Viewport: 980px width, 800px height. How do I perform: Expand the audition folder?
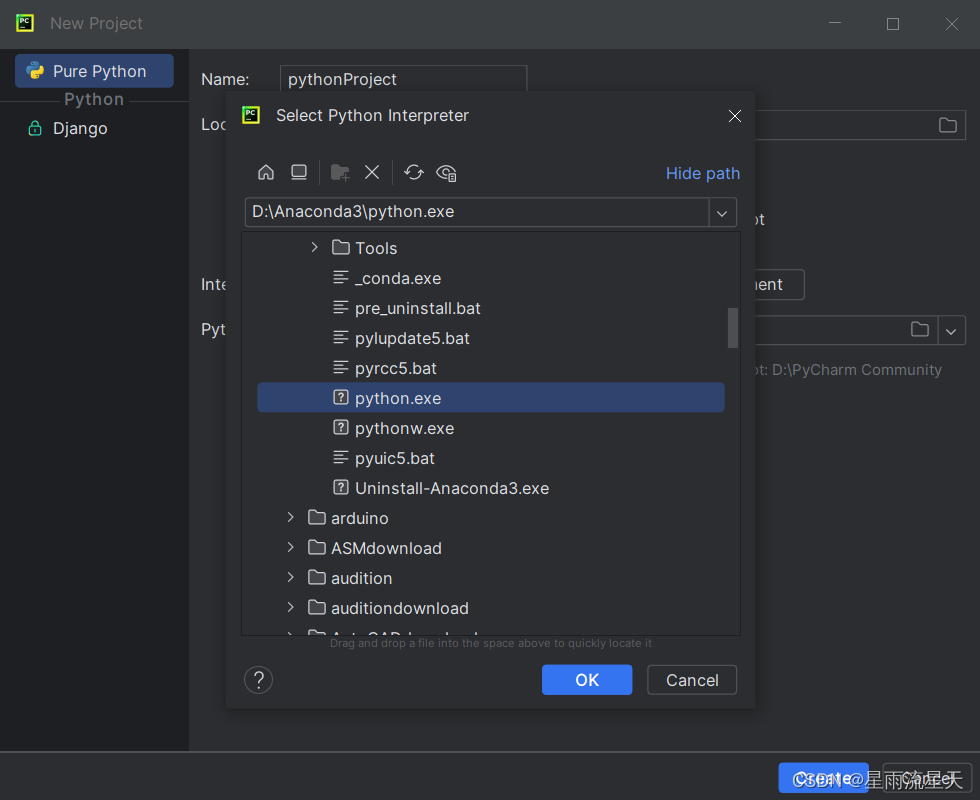291,578
